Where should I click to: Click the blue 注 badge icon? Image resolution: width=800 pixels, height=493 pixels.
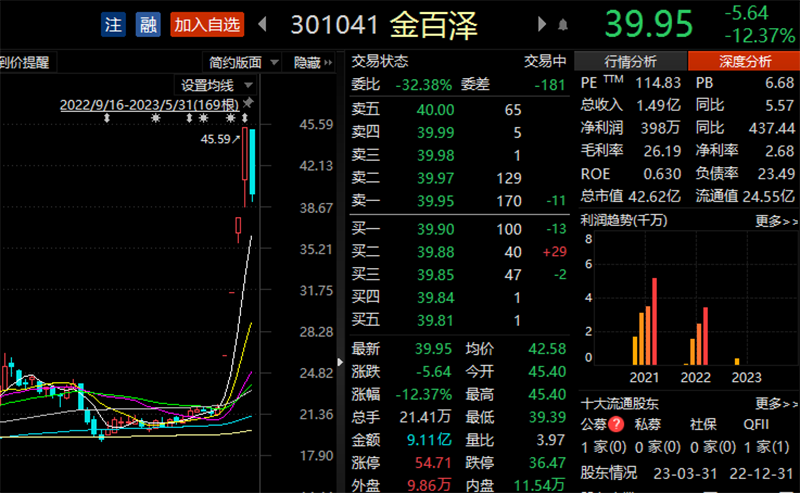coord(113,24)
